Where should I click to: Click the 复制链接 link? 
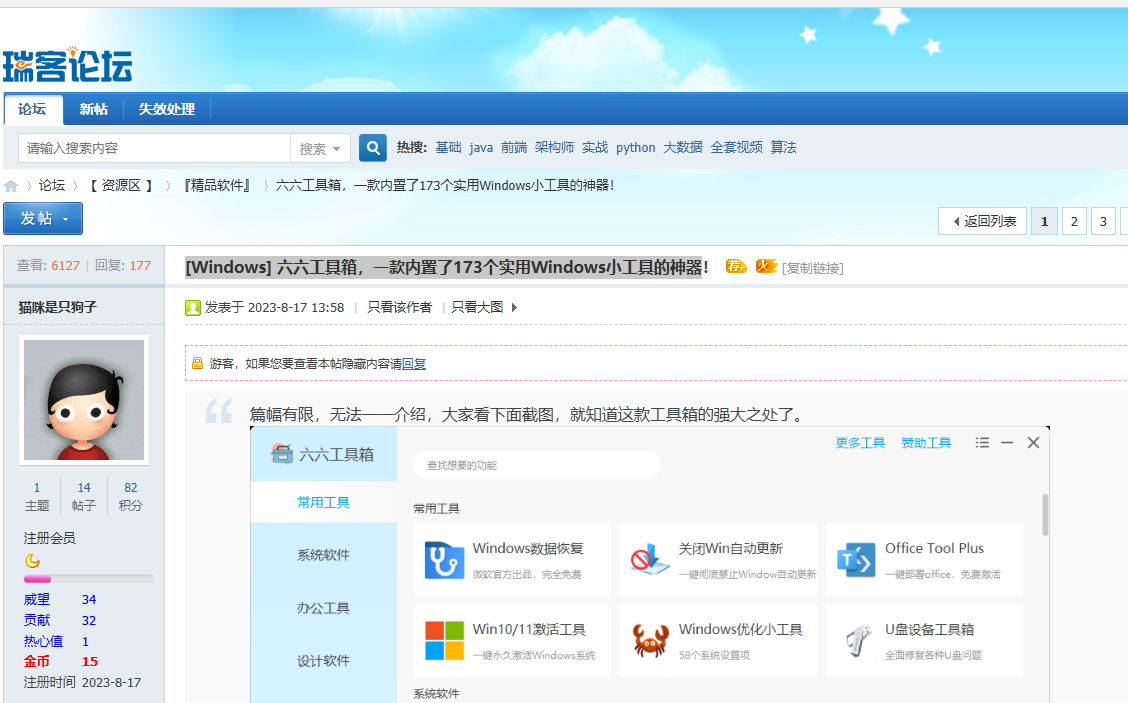tap(812, 268)
